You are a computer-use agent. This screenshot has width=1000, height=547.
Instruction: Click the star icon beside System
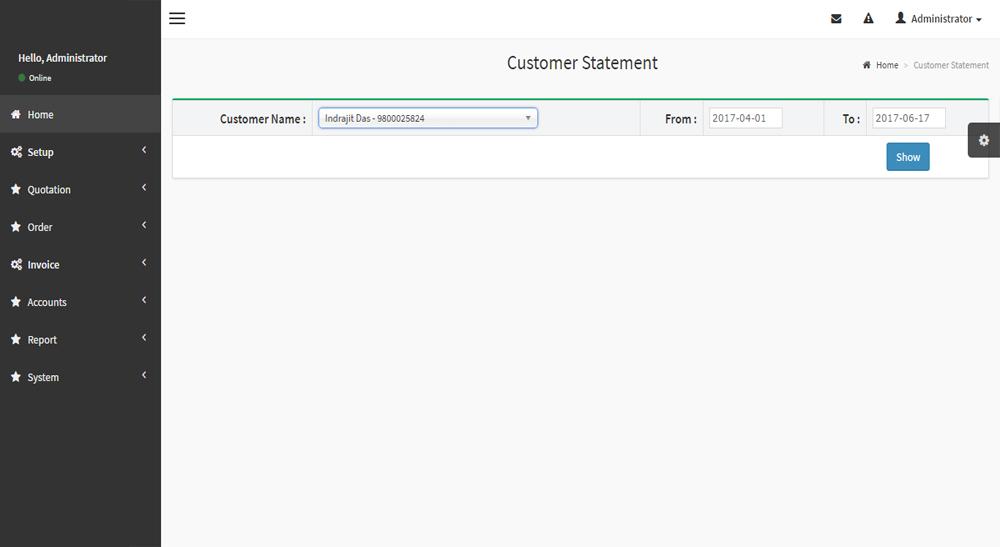click(x=16, y=377)
